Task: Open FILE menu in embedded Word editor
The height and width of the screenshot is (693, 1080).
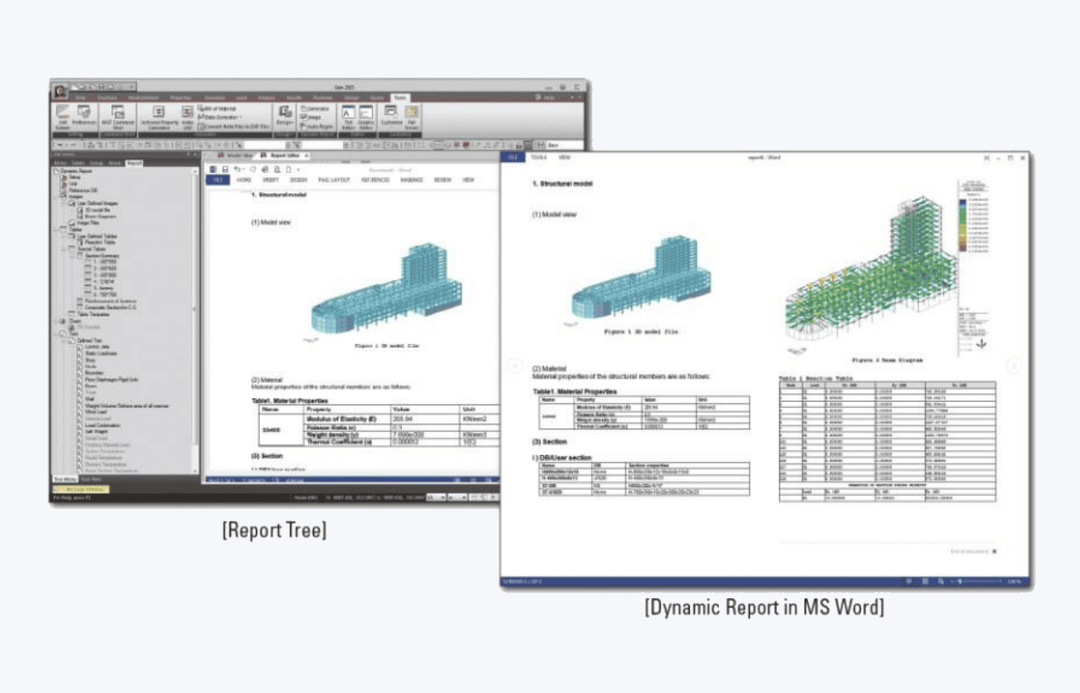Action: pos(218,180)
